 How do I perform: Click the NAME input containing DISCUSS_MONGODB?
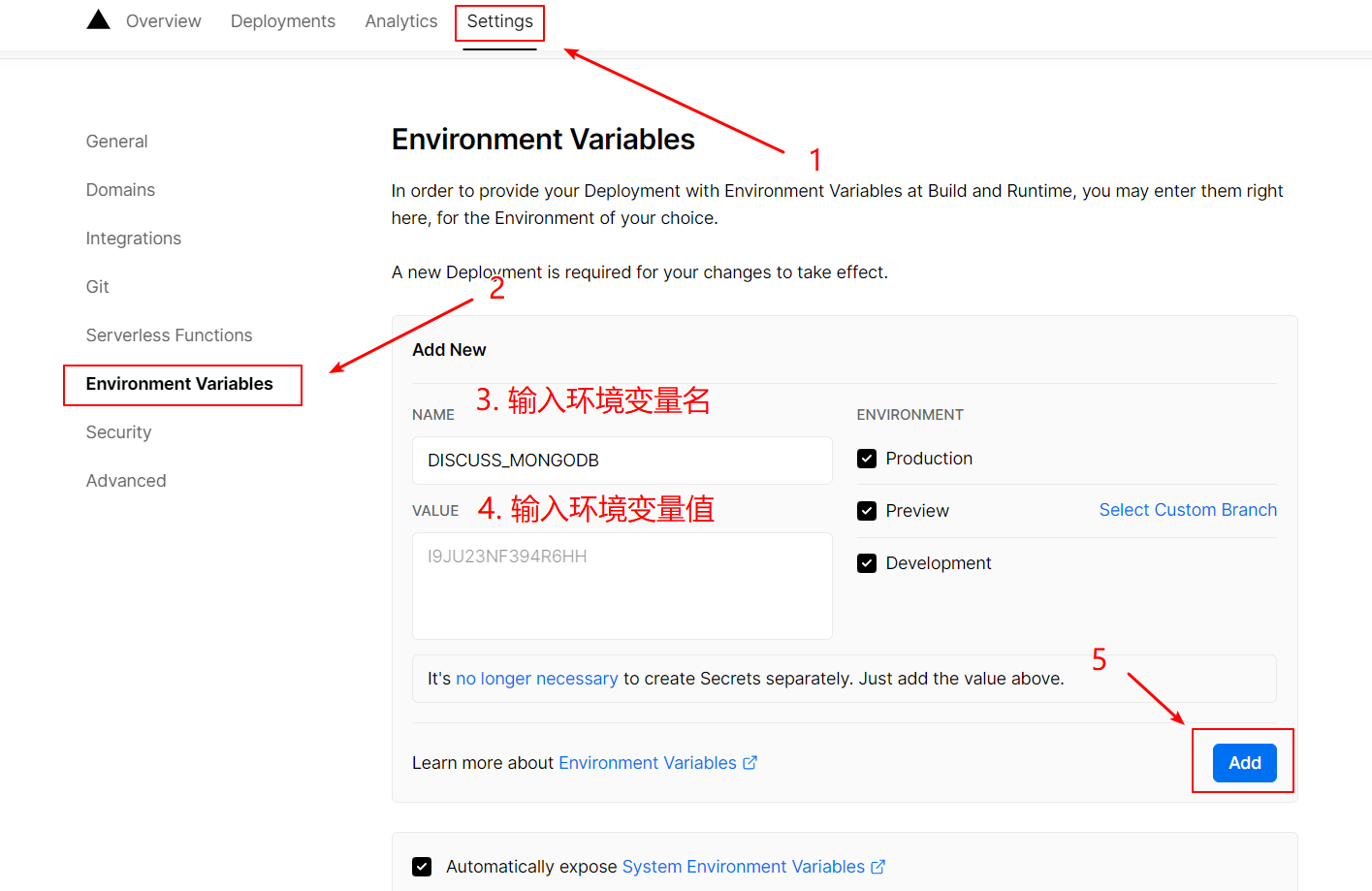(x=622, y=460)
